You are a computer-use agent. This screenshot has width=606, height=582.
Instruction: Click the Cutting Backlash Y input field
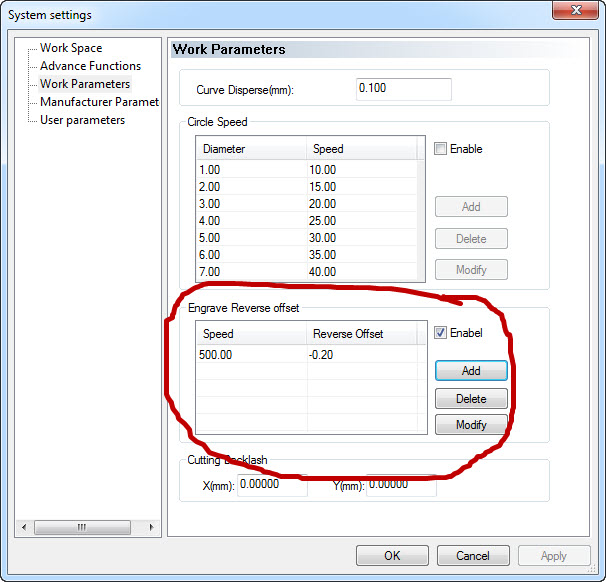pyautogui.click(x=400, y=485)
